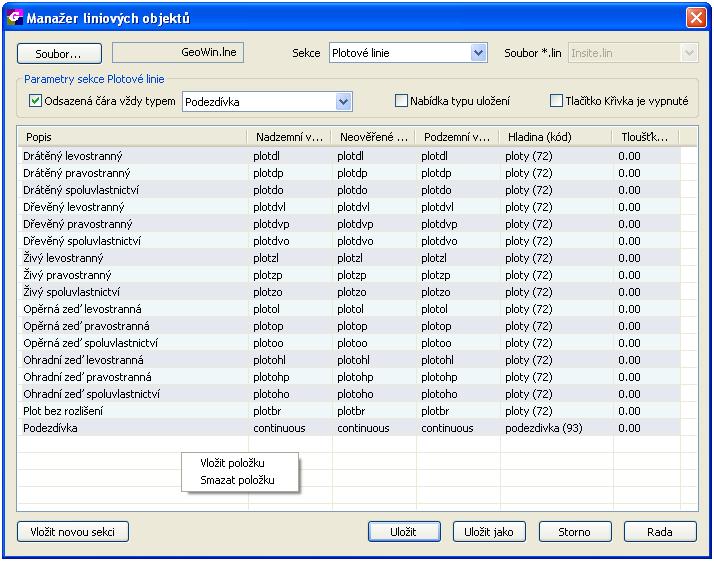Screen dimensions: 714x562
Task: Click the 'Uložit jako' button
Action: click(489, 532)
